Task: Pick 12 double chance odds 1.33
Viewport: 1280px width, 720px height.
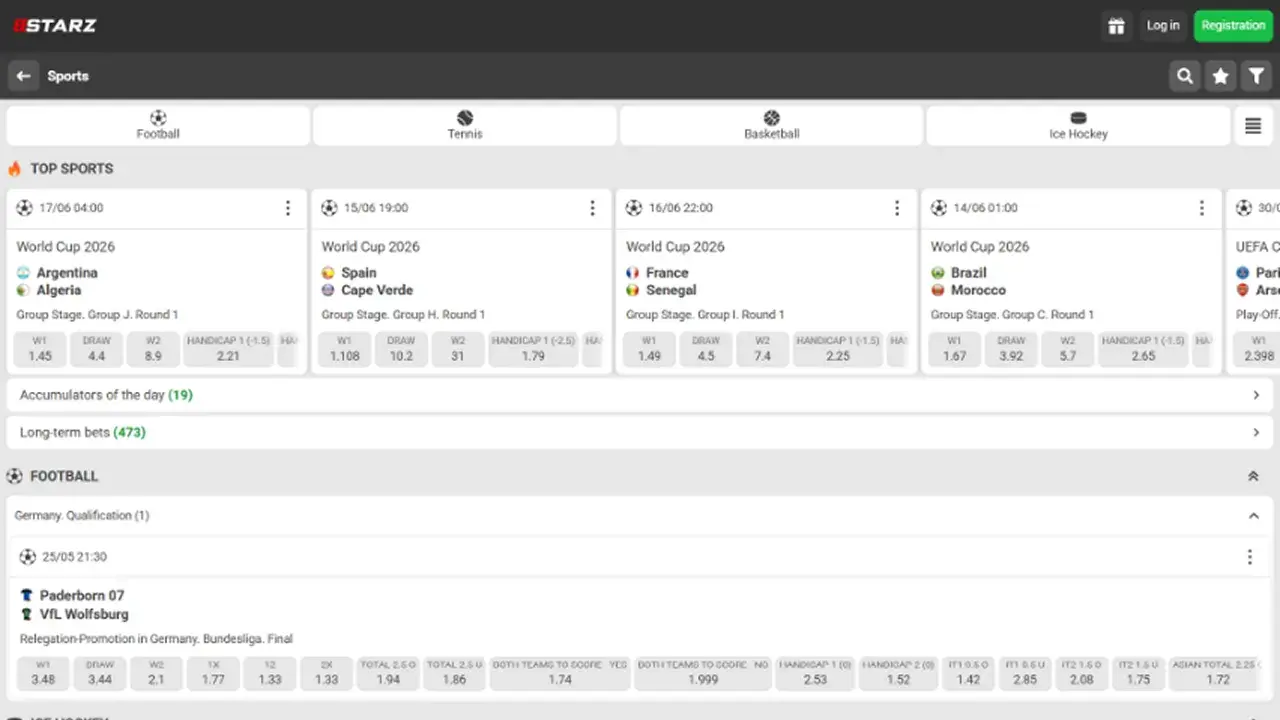Action: [x=270, y=673]
